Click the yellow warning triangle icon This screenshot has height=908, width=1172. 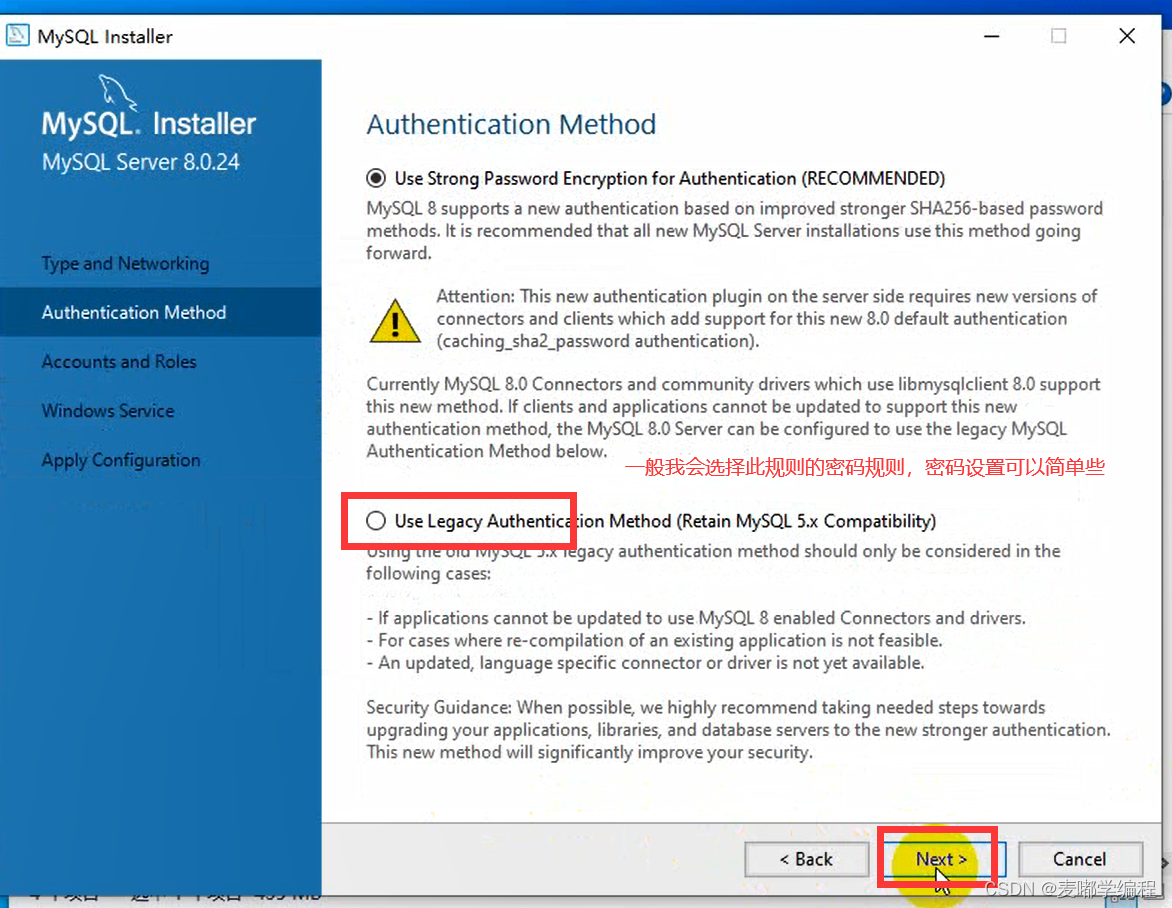click(x=395, y=322)
